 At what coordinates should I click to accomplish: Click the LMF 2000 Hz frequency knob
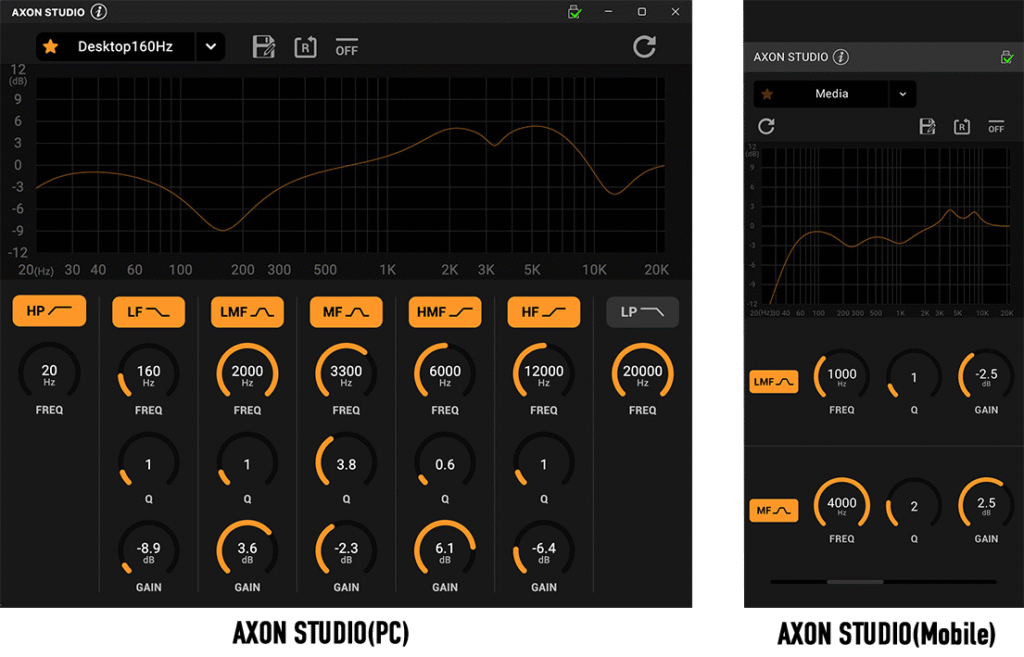[x=247, y=373]
